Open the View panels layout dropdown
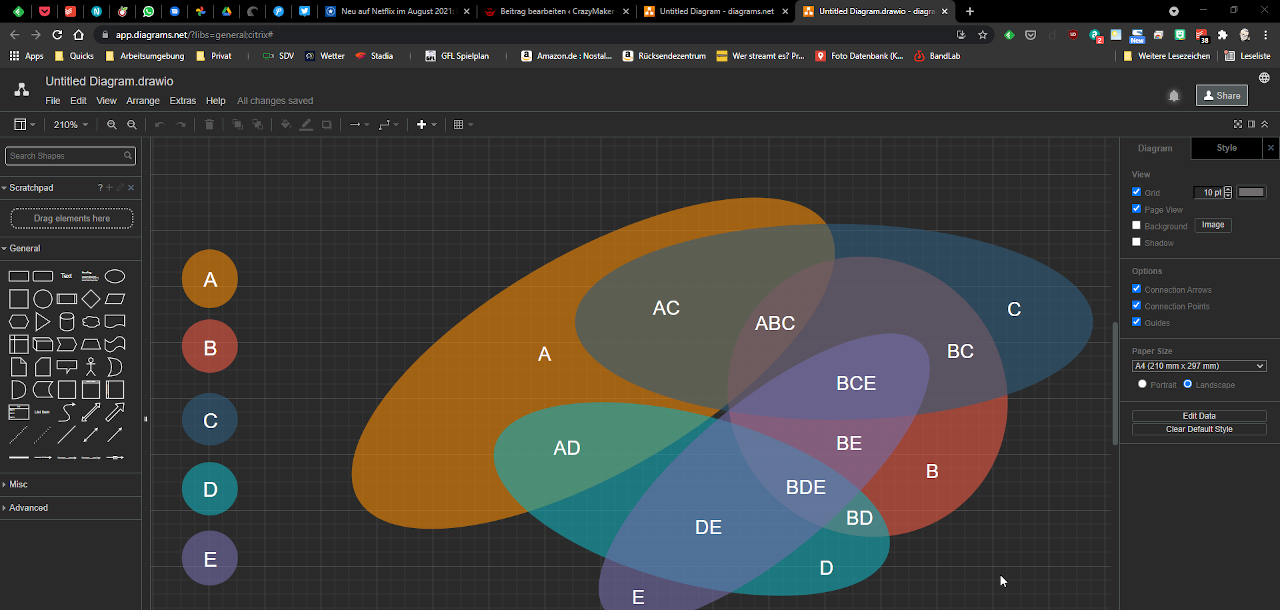The height and width of the screenshot is (610, 1280). pos(24,125)
